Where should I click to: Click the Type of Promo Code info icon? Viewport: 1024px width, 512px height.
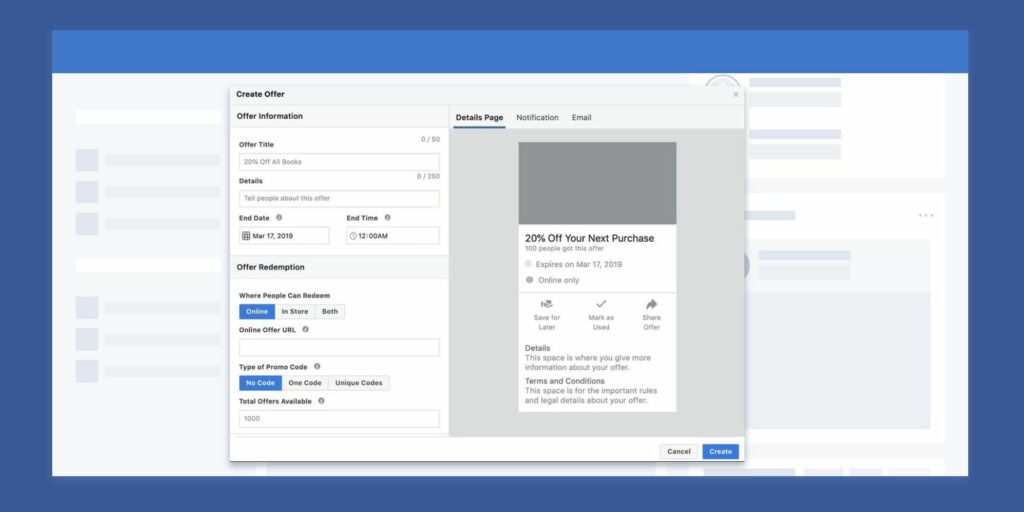click(317, 366)
